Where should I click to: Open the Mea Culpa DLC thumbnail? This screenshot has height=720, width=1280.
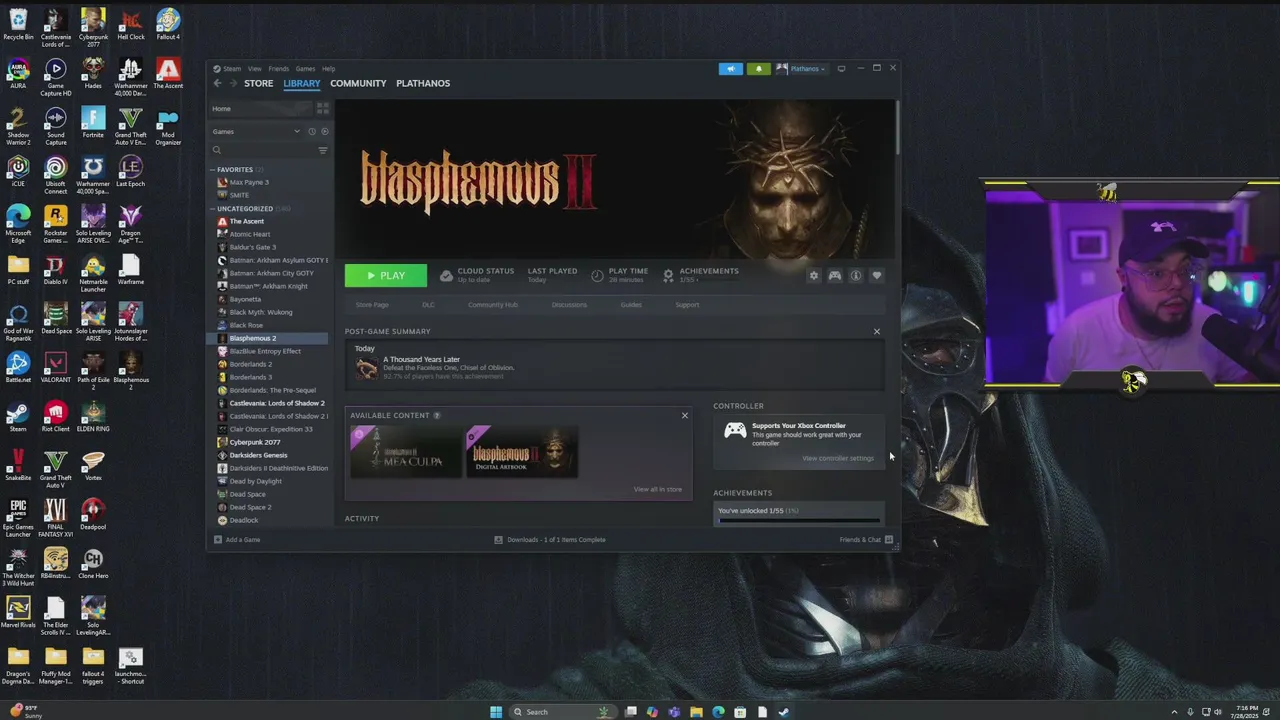pos(406,451)
